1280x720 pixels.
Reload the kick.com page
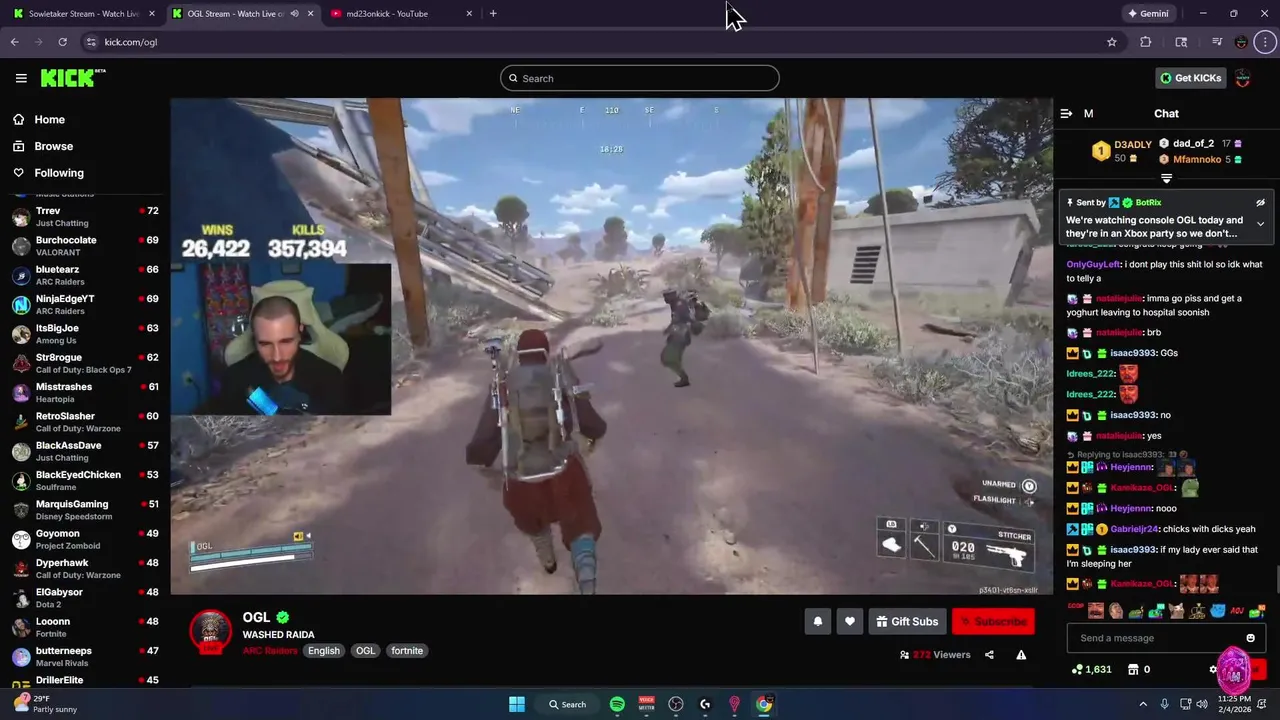point(62,42)
